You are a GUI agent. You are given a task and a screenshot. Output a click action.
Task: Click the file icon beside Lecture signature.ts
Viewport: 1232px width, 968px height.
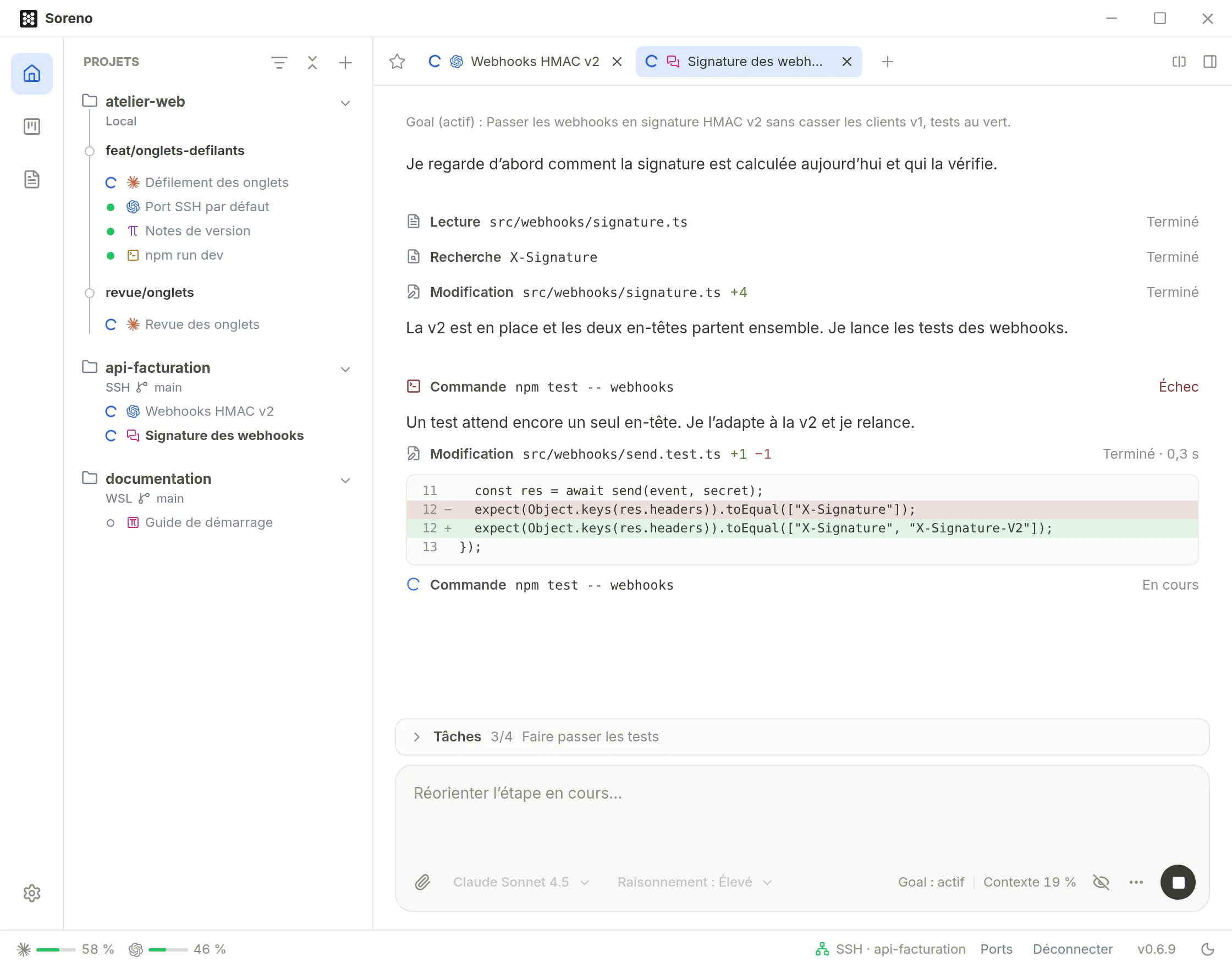coord(414,221)
